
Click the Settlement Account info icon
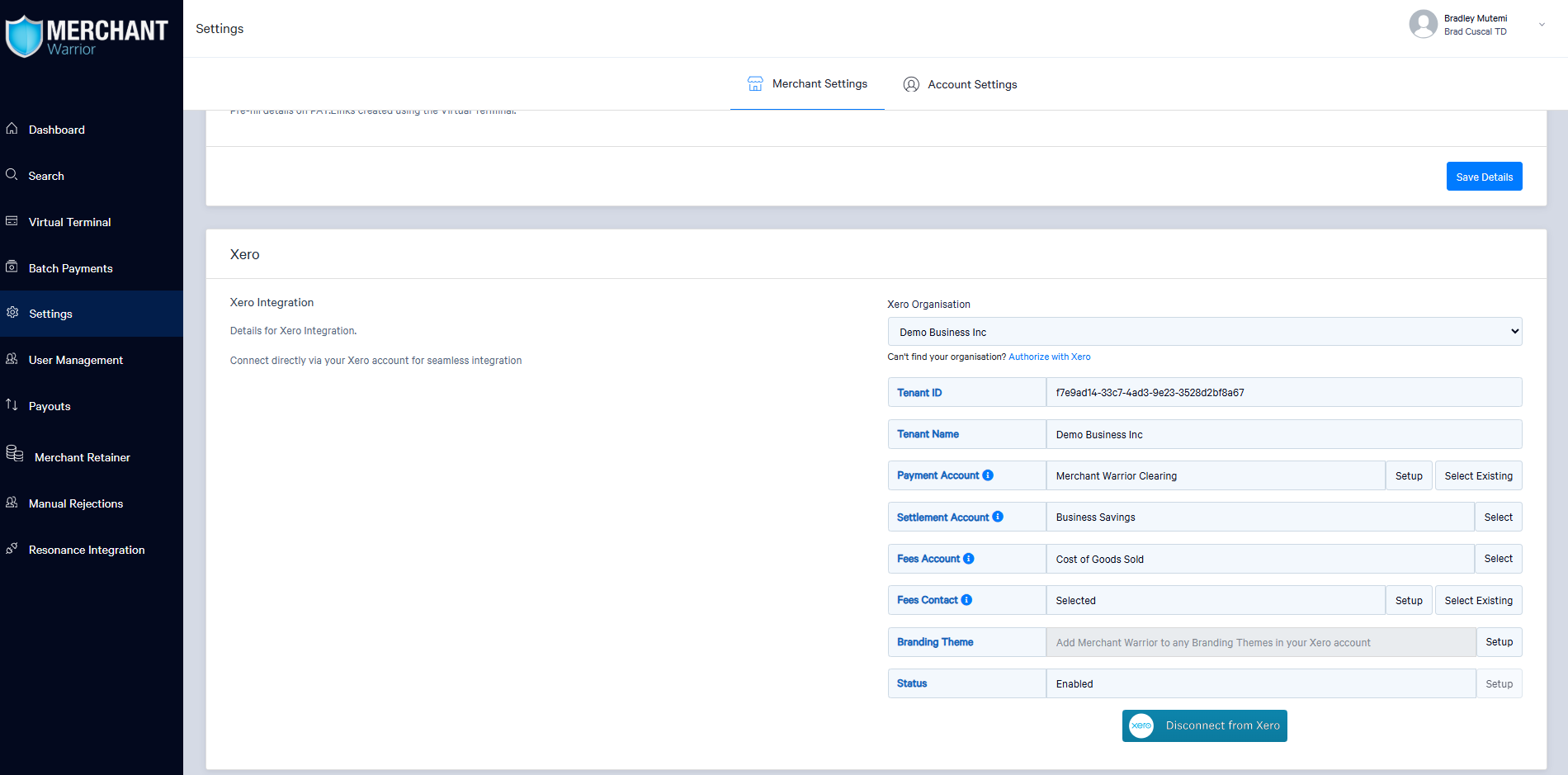coord(998,517)
